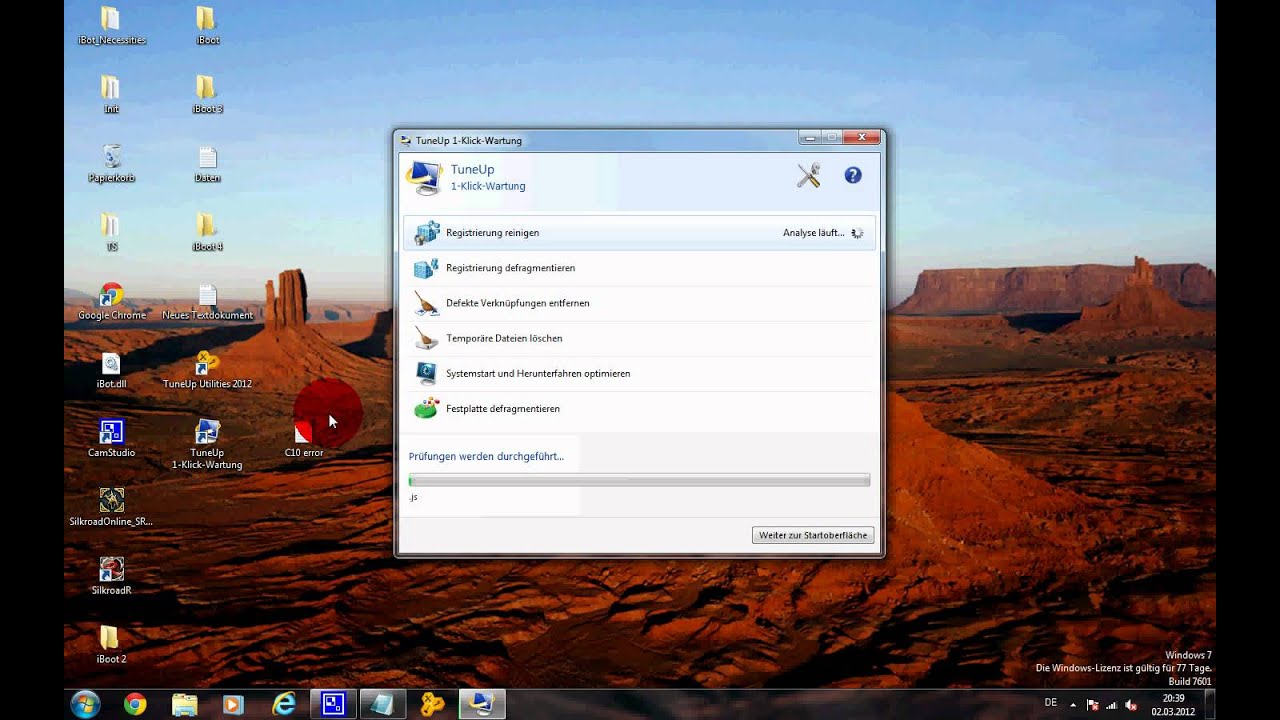The width and height of the screenshot is (1280, 720).
Task: Select the C10 error desktop file
Action: 304,440
